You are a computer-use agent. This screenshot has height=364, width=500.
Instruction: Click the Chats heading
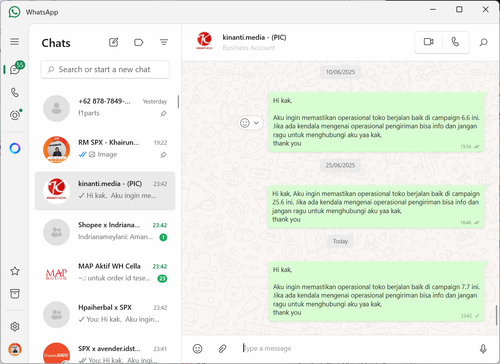point(56,43)
